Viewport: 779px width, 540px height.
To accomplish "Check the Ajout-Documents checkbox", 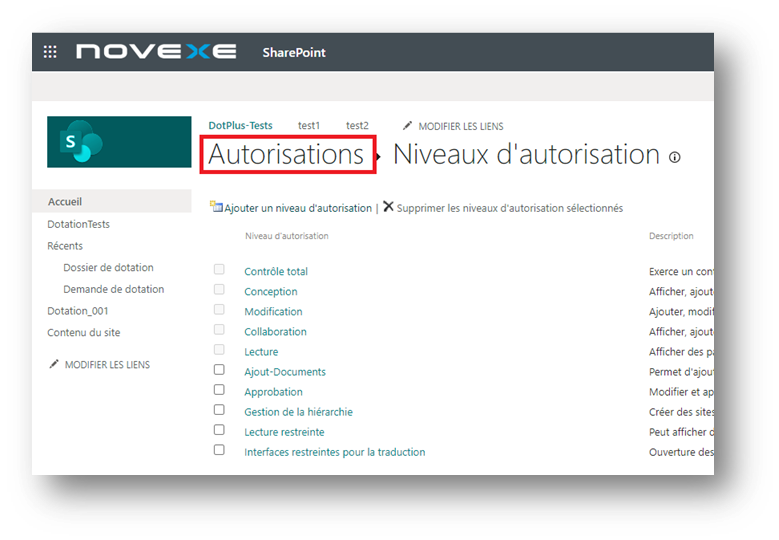I will click(x=219, y=370).
